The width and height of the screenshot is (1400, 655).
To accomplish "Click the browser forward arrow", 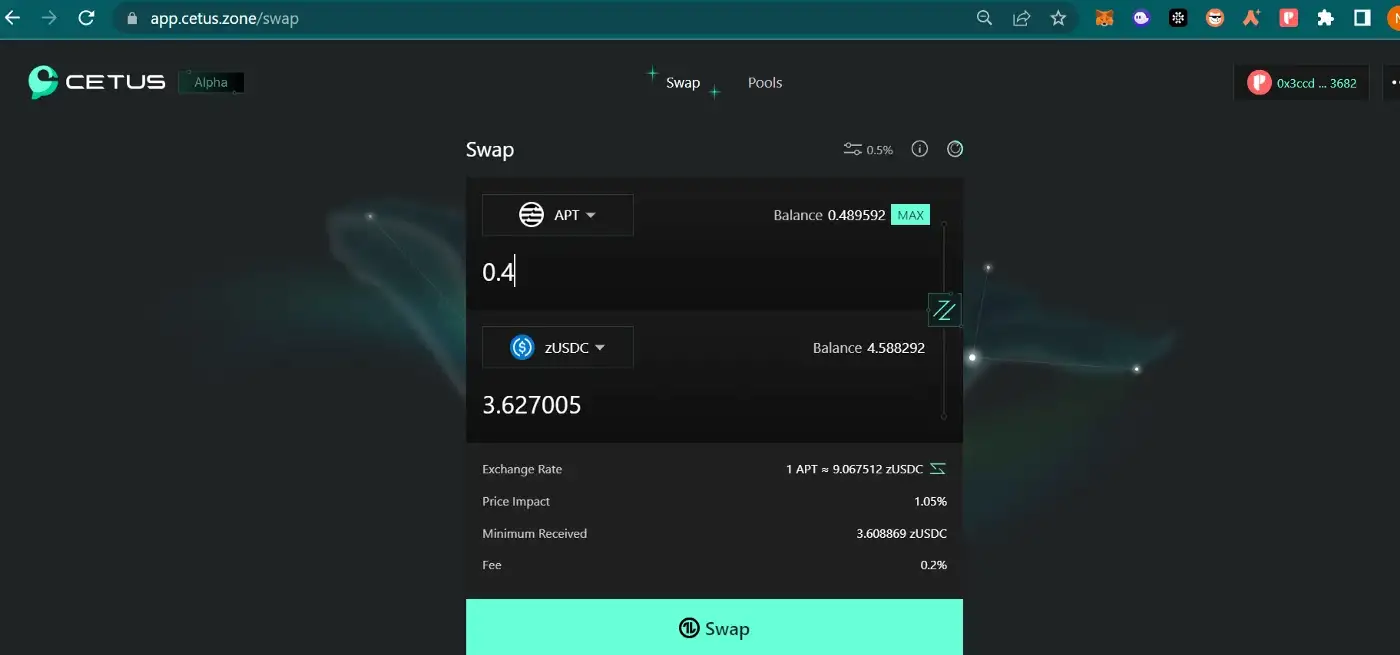I will pos(49,18).
